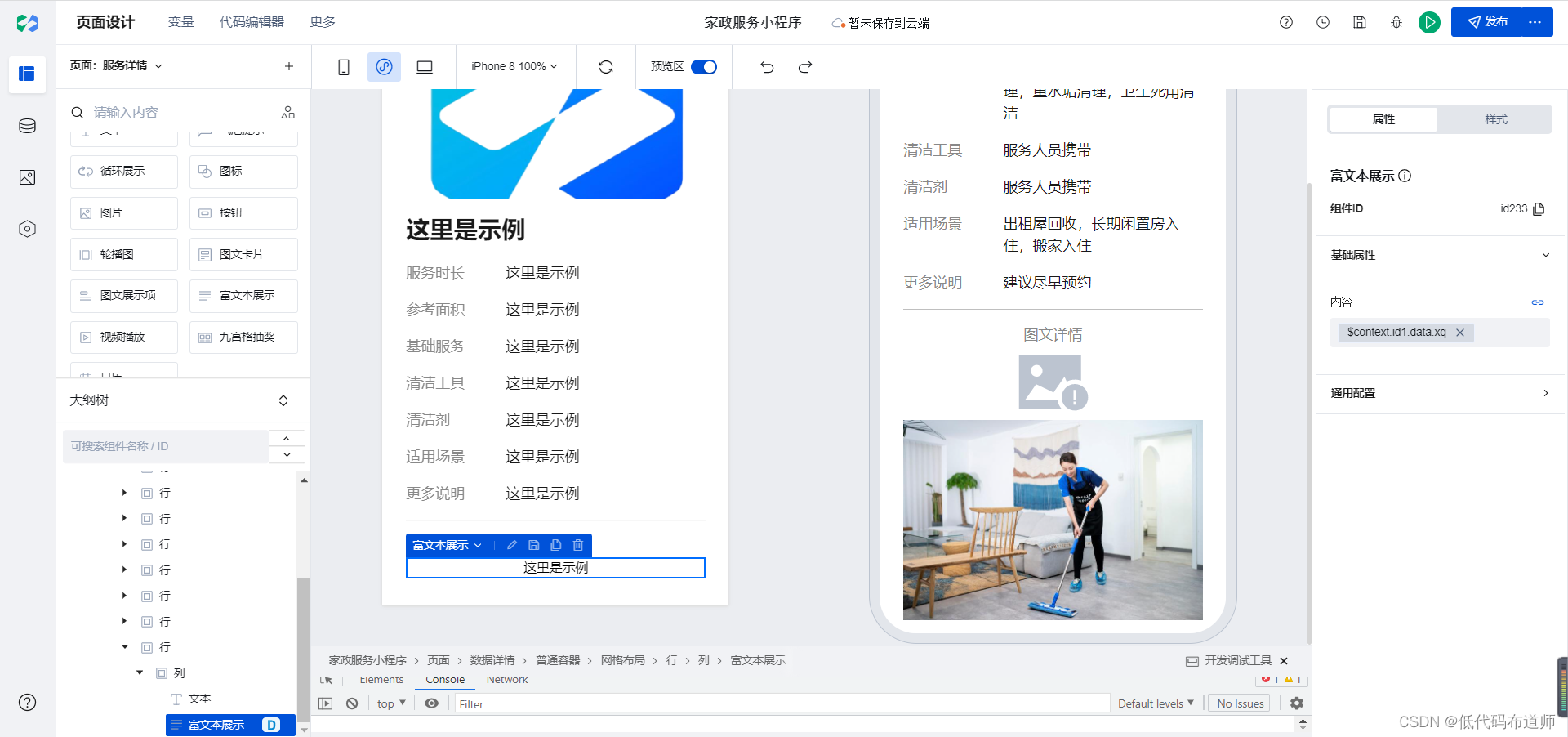The image size is (1568, 737).
Task: Click No Issues button in console
Action: [x=1240, y=703]
